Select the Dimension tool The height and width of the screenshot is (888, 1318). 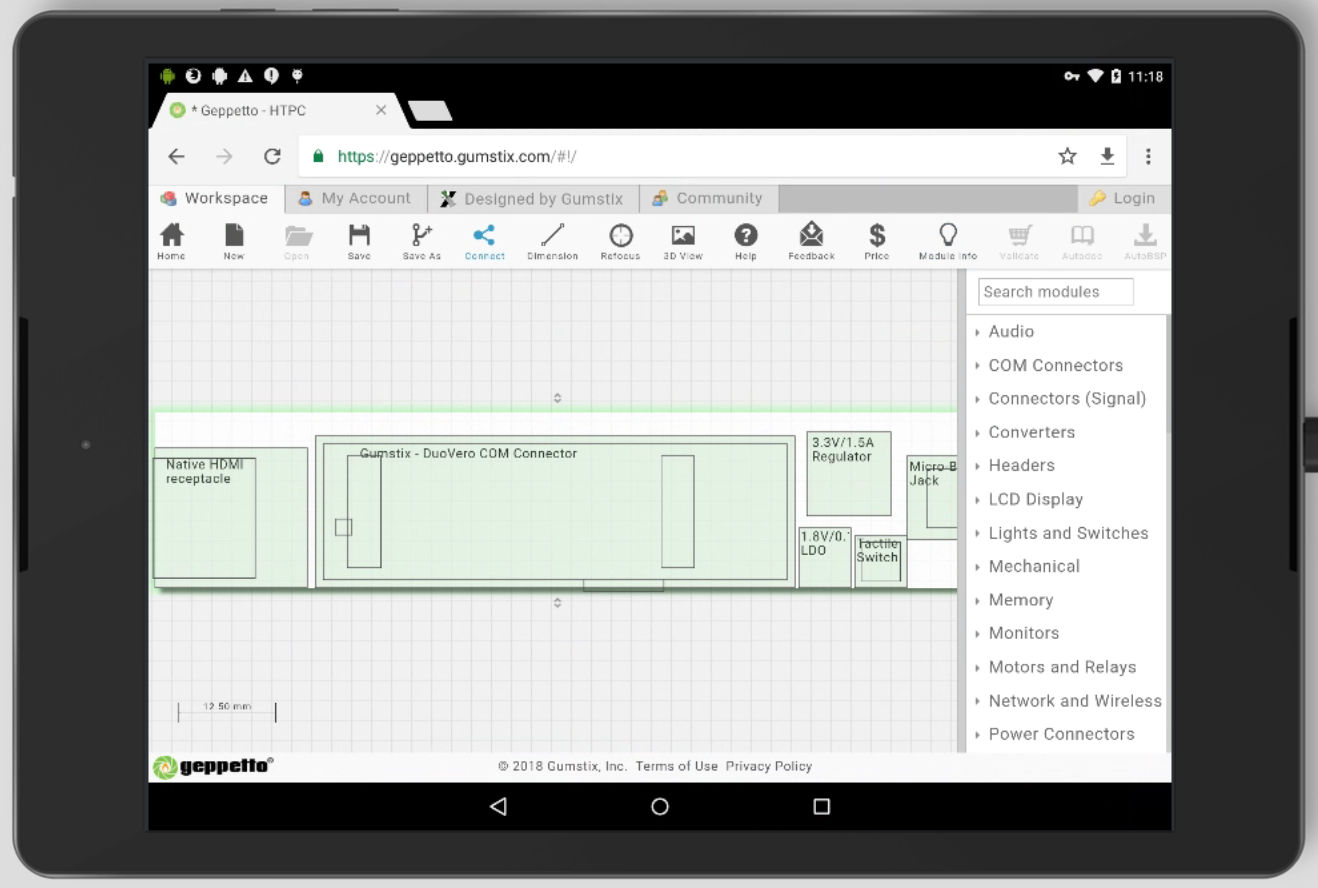tap(552, 241)
